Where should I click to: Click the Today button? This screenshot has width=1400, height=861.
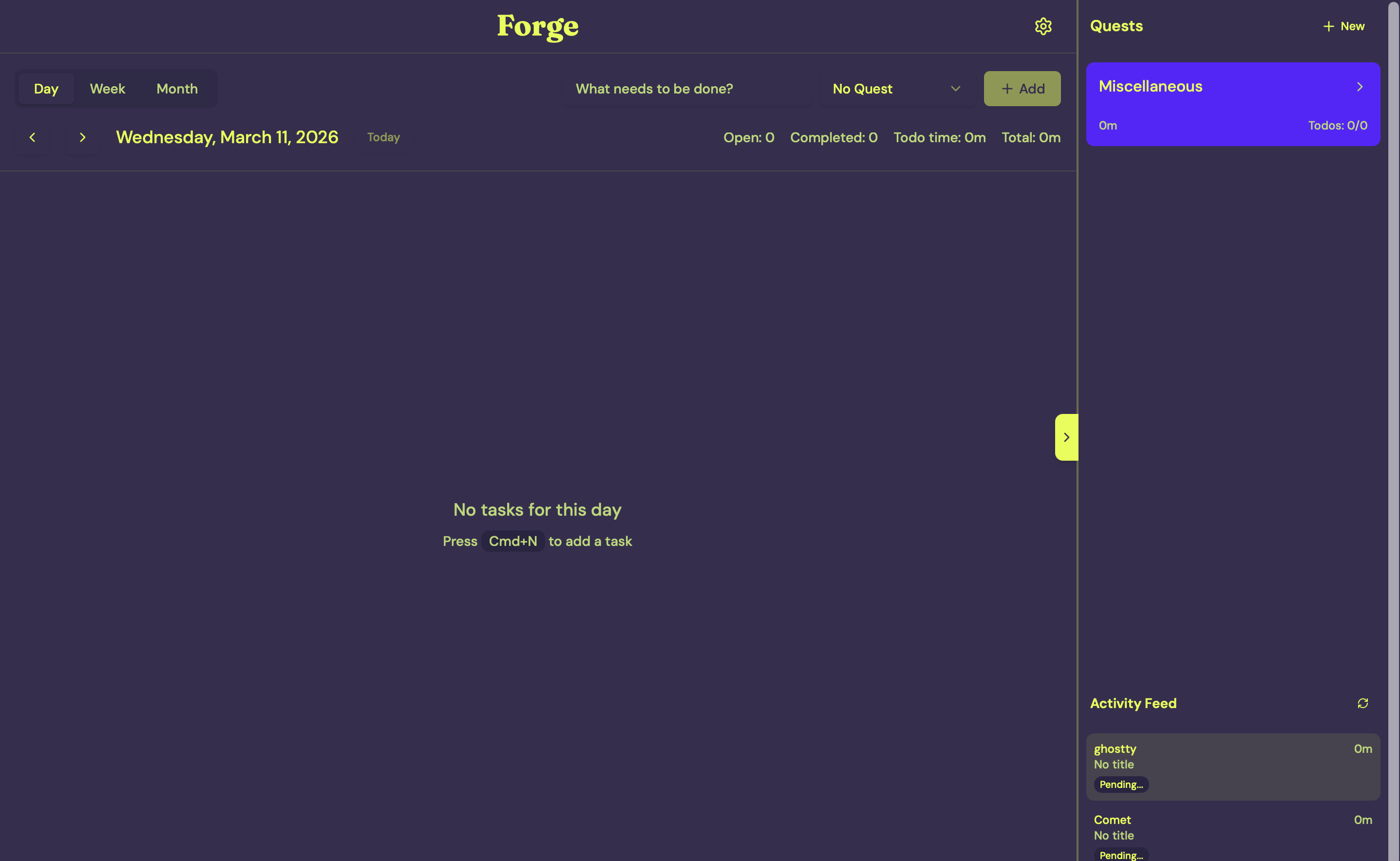pos(382,137)
